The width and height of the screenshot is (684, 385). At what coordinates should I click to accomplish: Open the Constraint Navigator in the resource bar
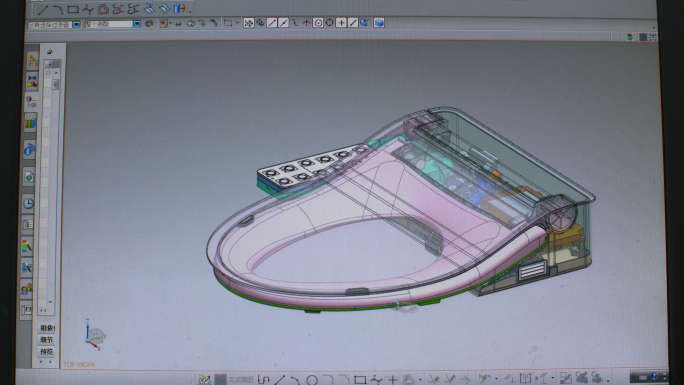coord(31,82)
